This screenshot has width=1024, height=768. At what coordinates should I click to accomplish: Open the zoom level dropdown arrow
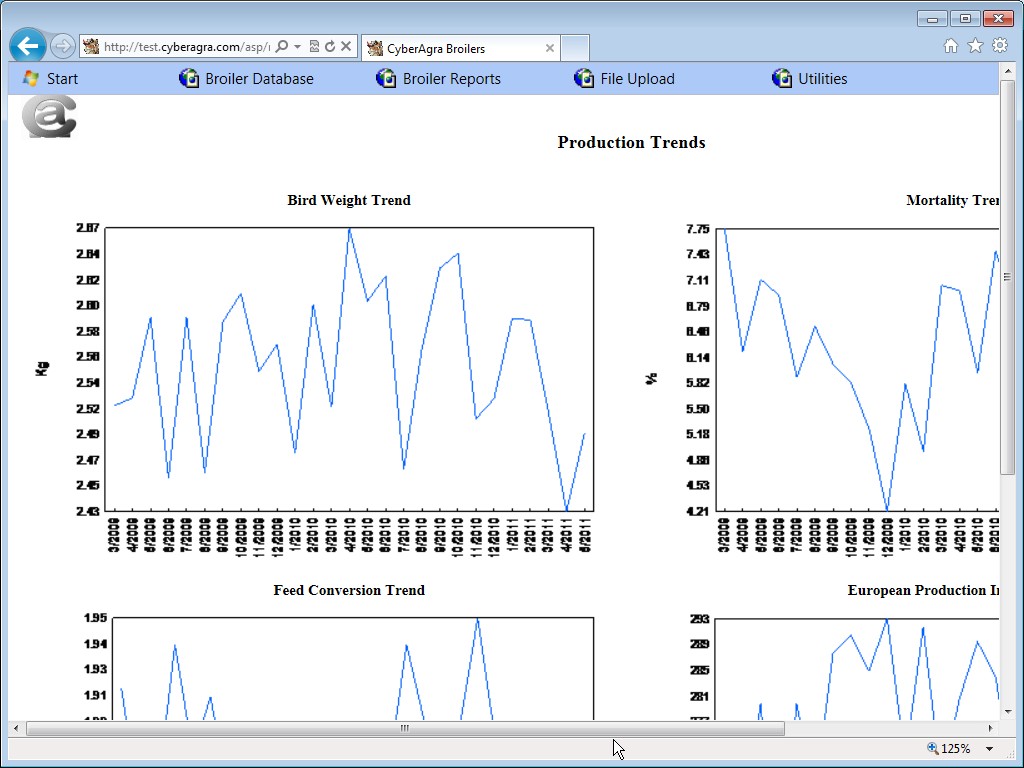coord(990,749)
